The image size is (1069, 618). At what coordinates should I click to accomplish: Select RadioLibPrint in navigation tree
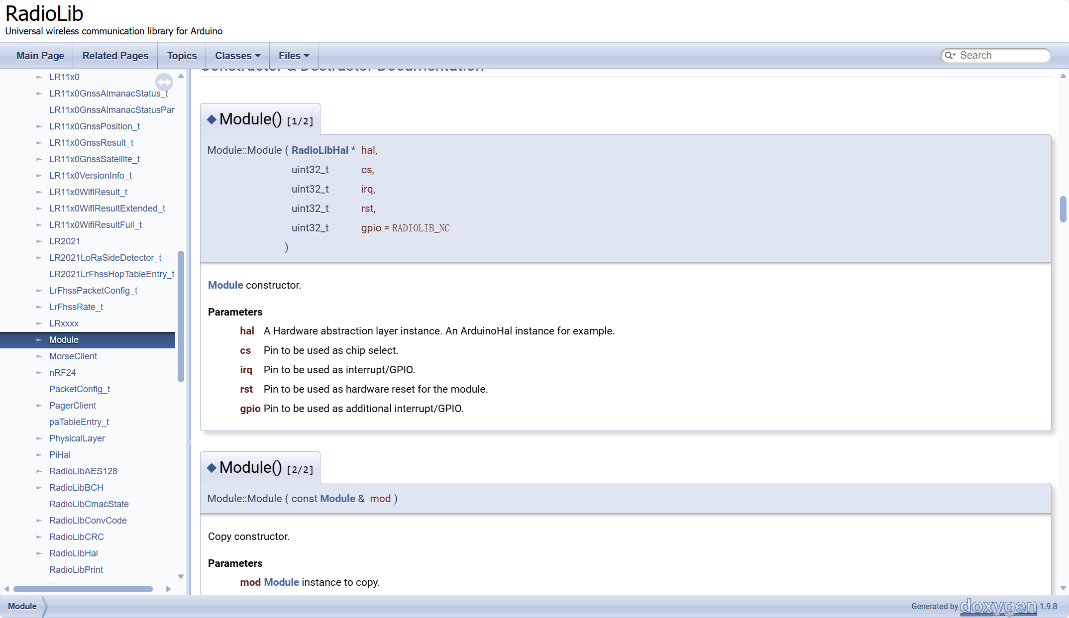pyautogui.click(x=76, y=570)
